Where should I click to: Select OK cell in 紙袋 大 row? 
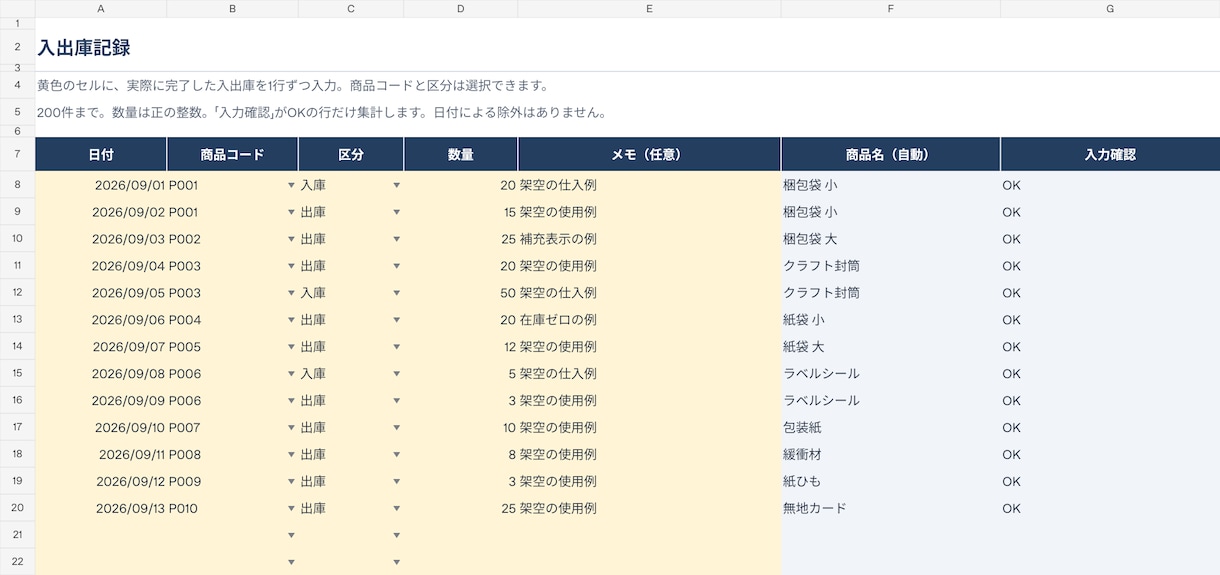[1110, 347]
